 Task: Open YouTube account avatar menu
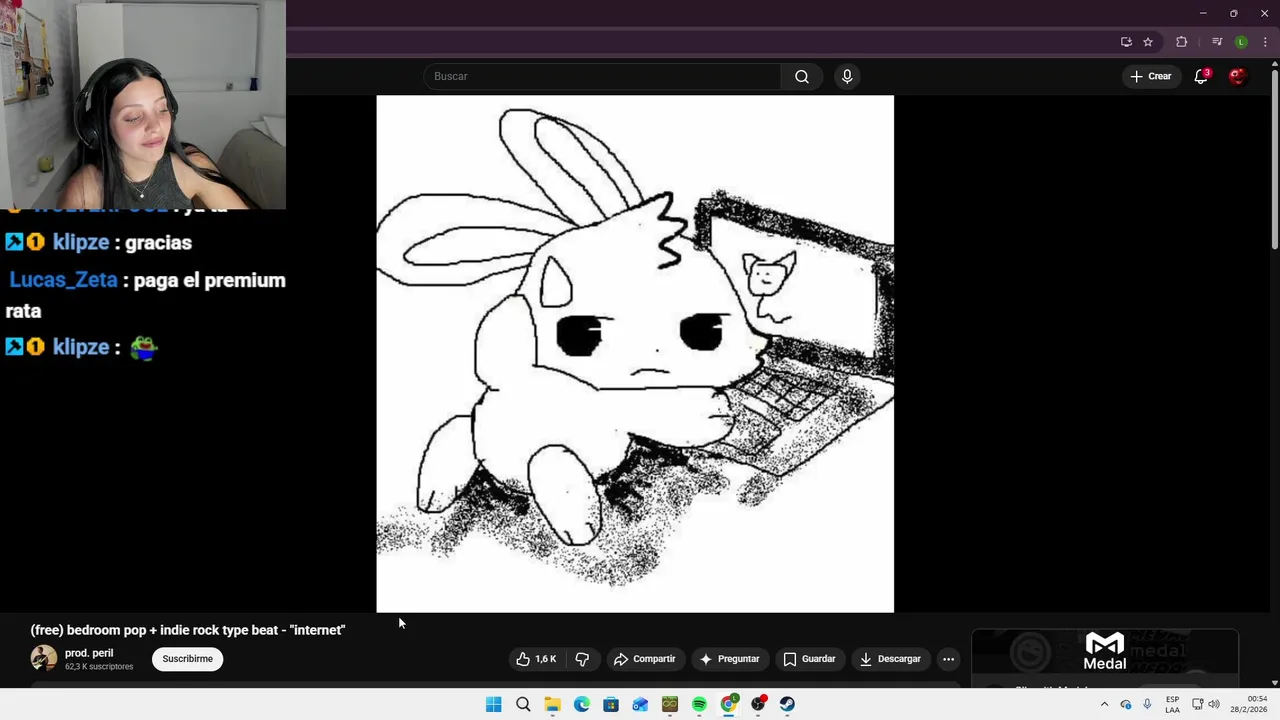(1237, 76)
